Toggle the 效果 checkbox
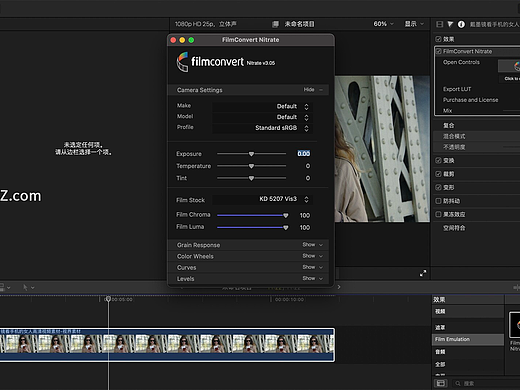Screen dimensions: 520x390 click(x=438, y=39)
